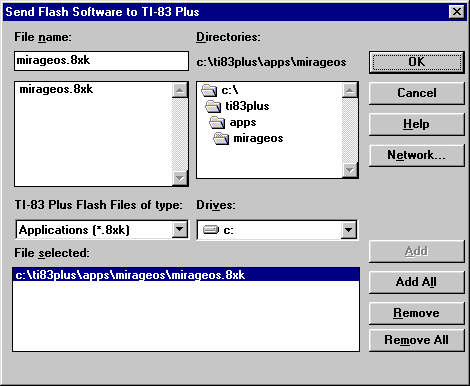Click the directories list scroll down arrow

pos(350,170)
